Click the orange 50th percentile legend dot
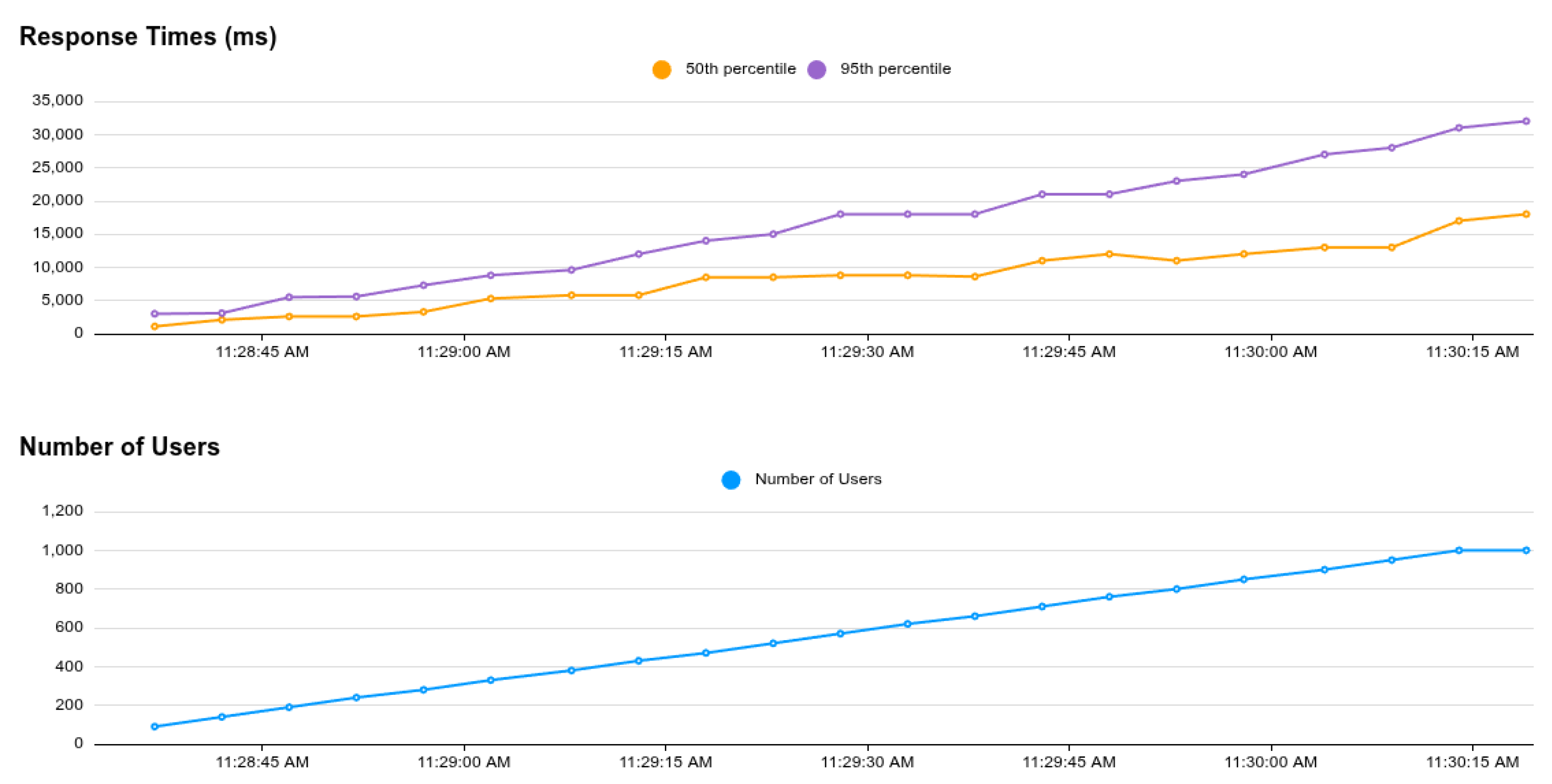 click(x=662, y=69)
